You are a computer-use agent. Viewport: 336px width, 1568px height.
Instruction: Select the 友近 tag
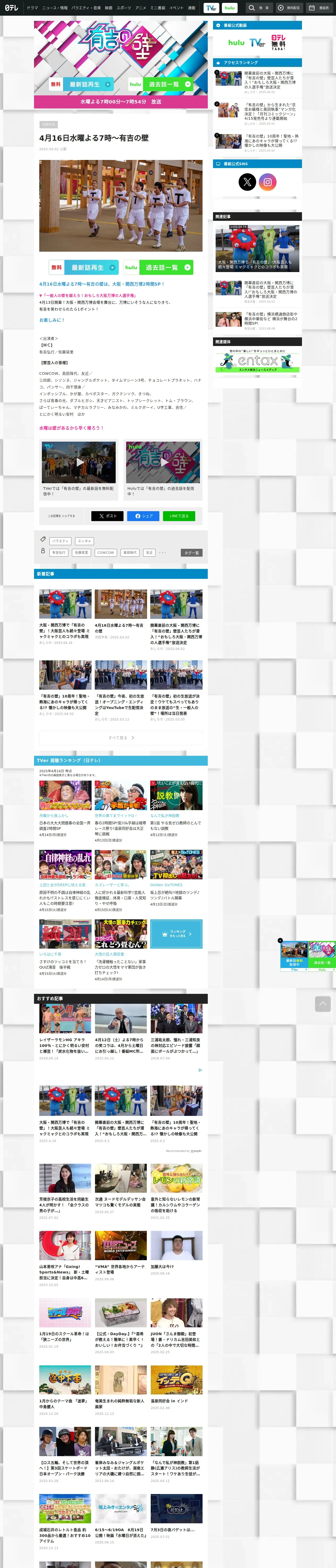click(149, 553)
